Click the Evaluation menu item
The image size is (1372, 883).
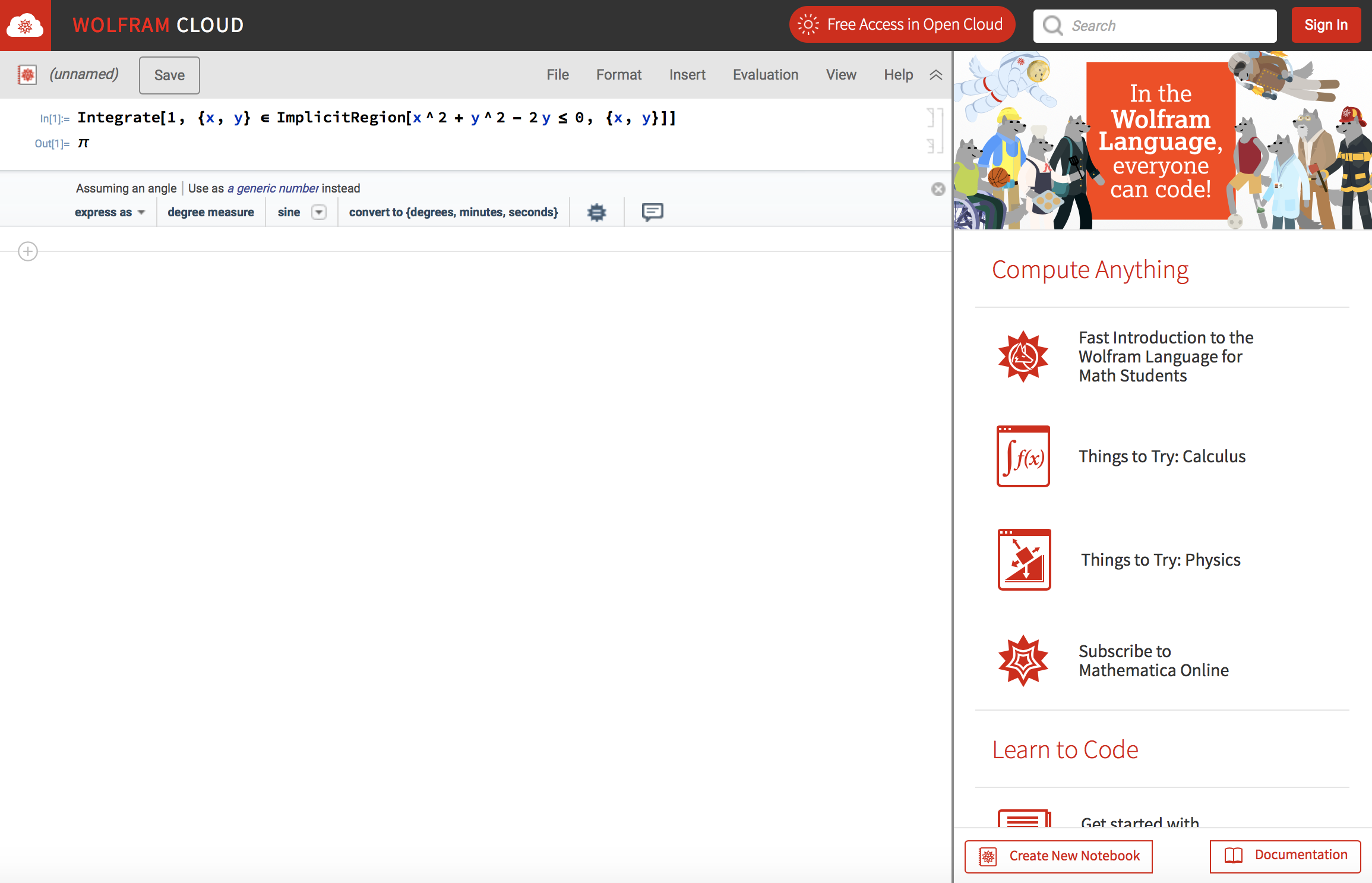pyautogui.click(x=765, y=74)
